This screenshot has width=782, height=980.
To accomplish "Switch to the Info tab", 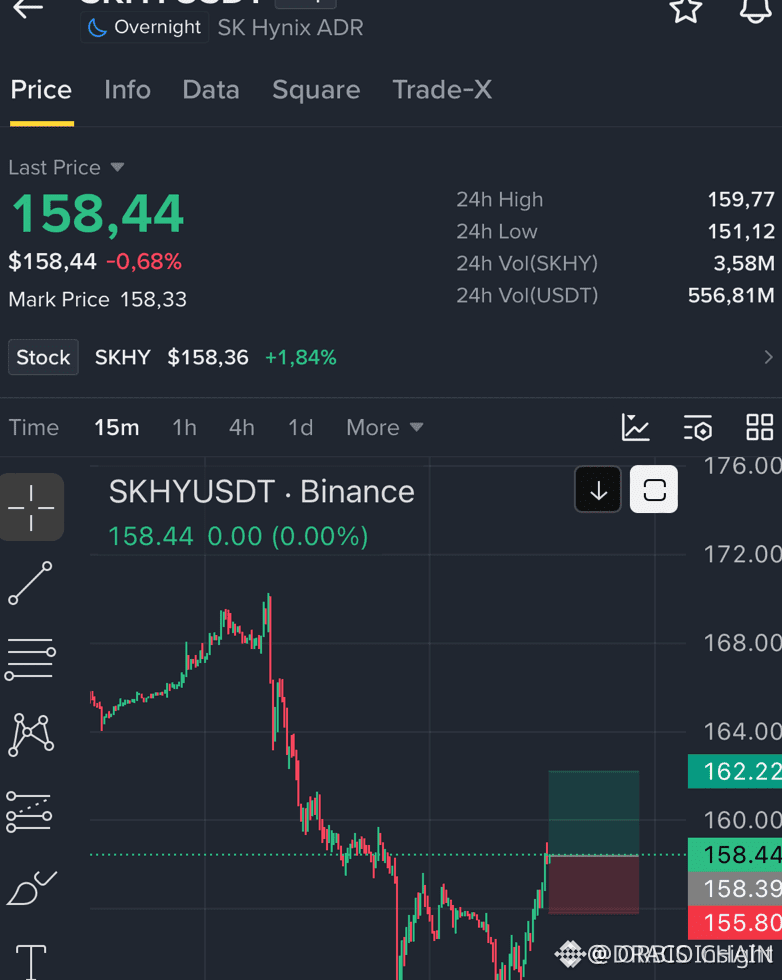I will [x=128, y=91].
